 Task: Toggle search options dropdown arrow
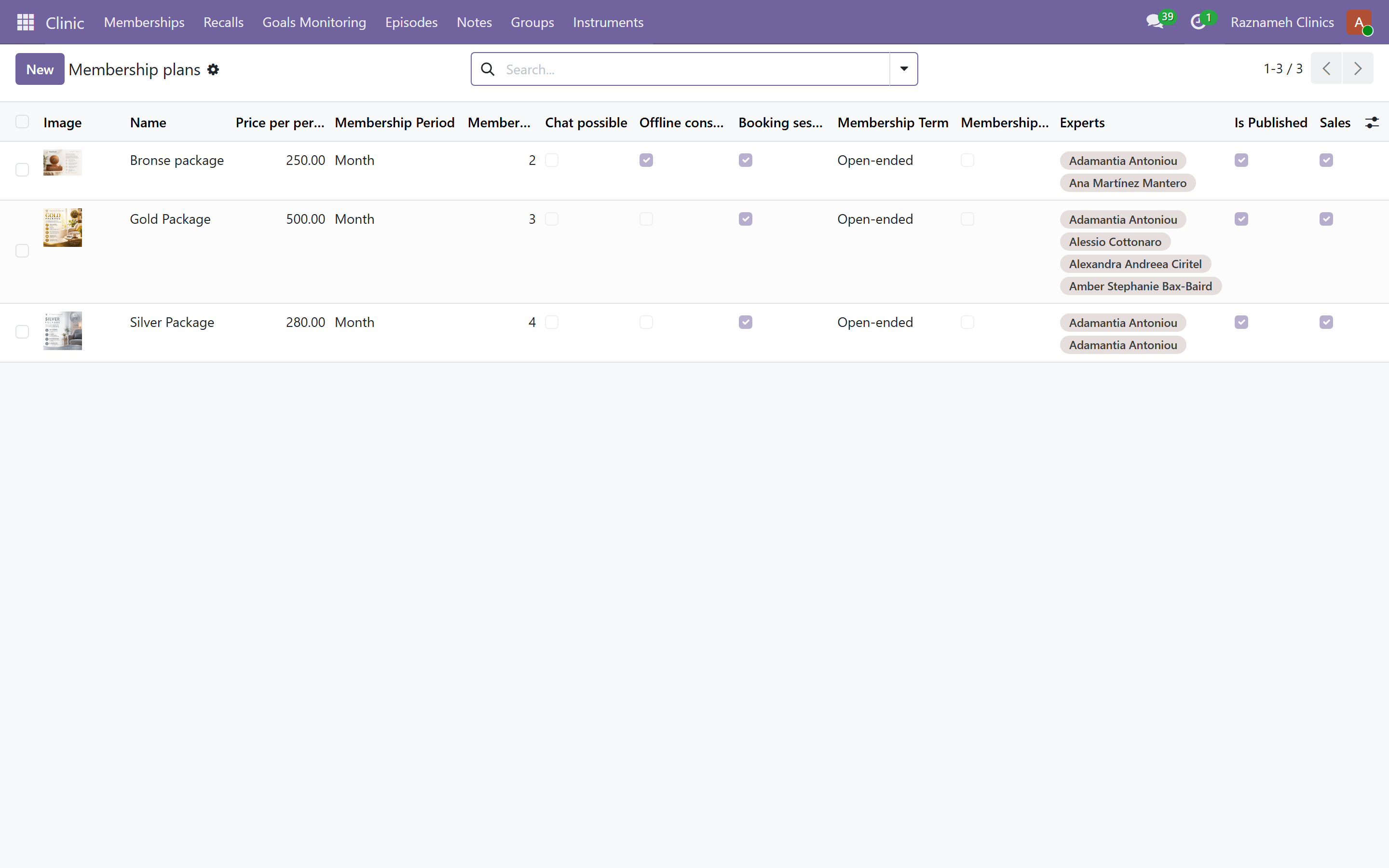point(903,69)
